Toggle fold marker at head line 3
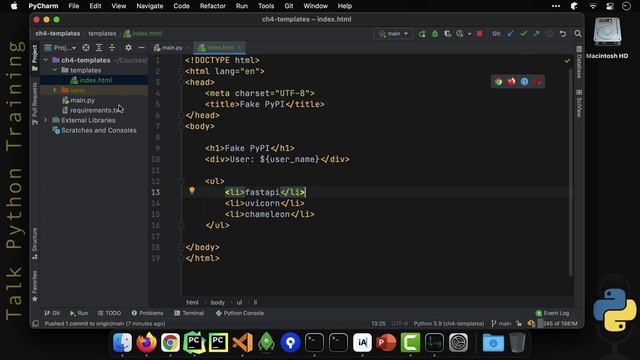 [x=182, y=82]
